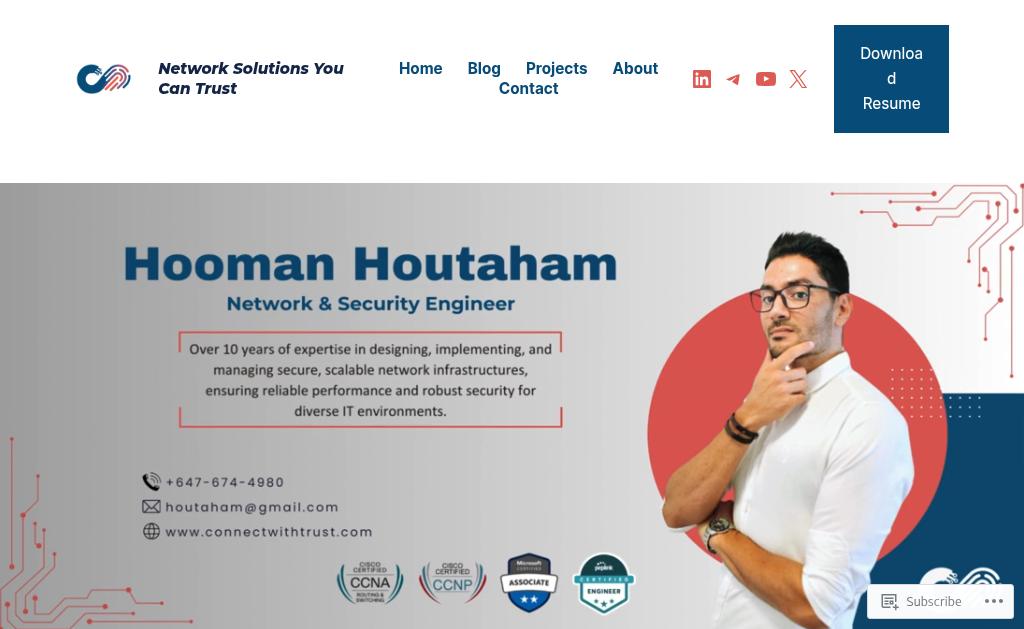Go to the Home menu item

(x=421, y=69)
